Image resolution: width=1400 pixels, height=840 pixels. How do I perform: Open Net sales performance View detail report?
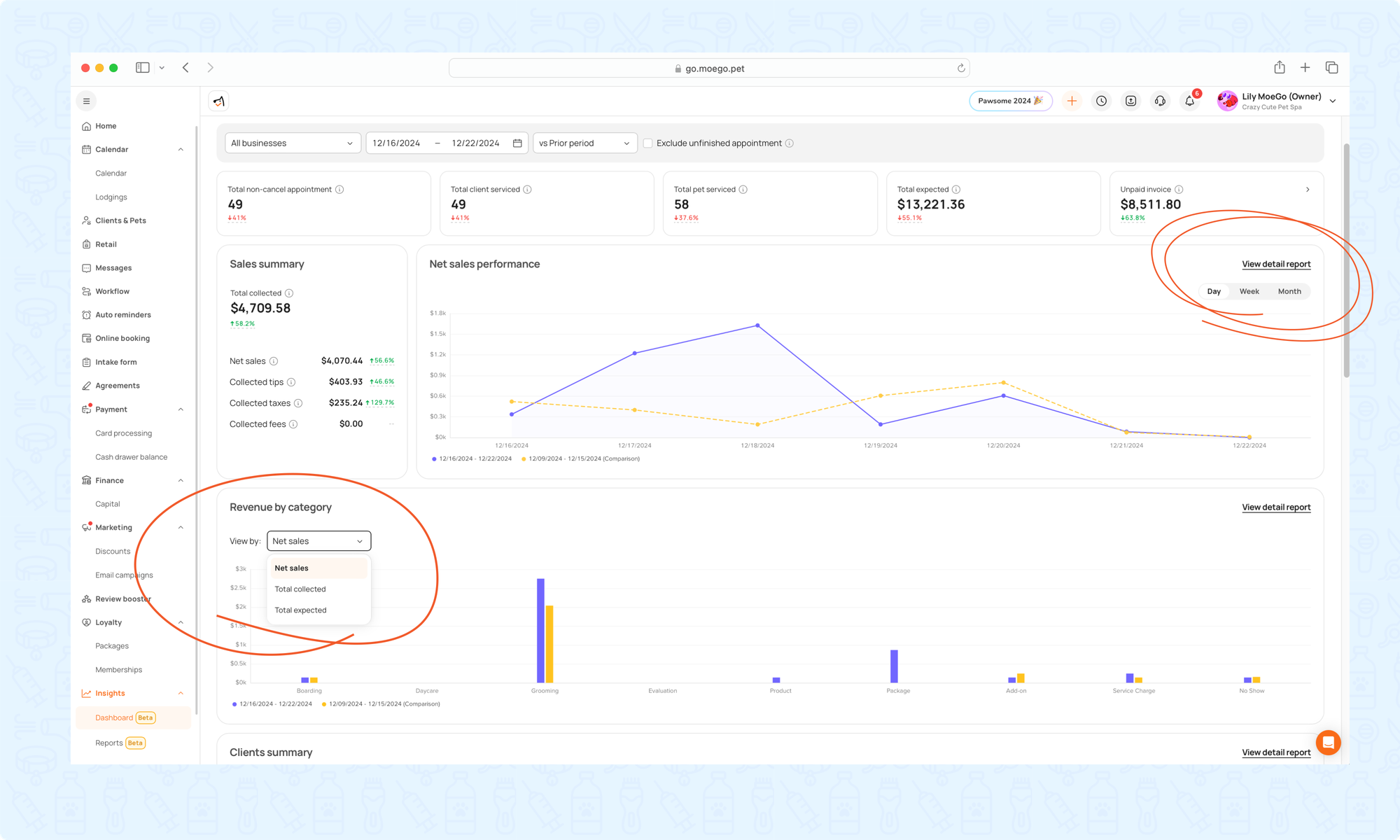(x=1276, y=265)
